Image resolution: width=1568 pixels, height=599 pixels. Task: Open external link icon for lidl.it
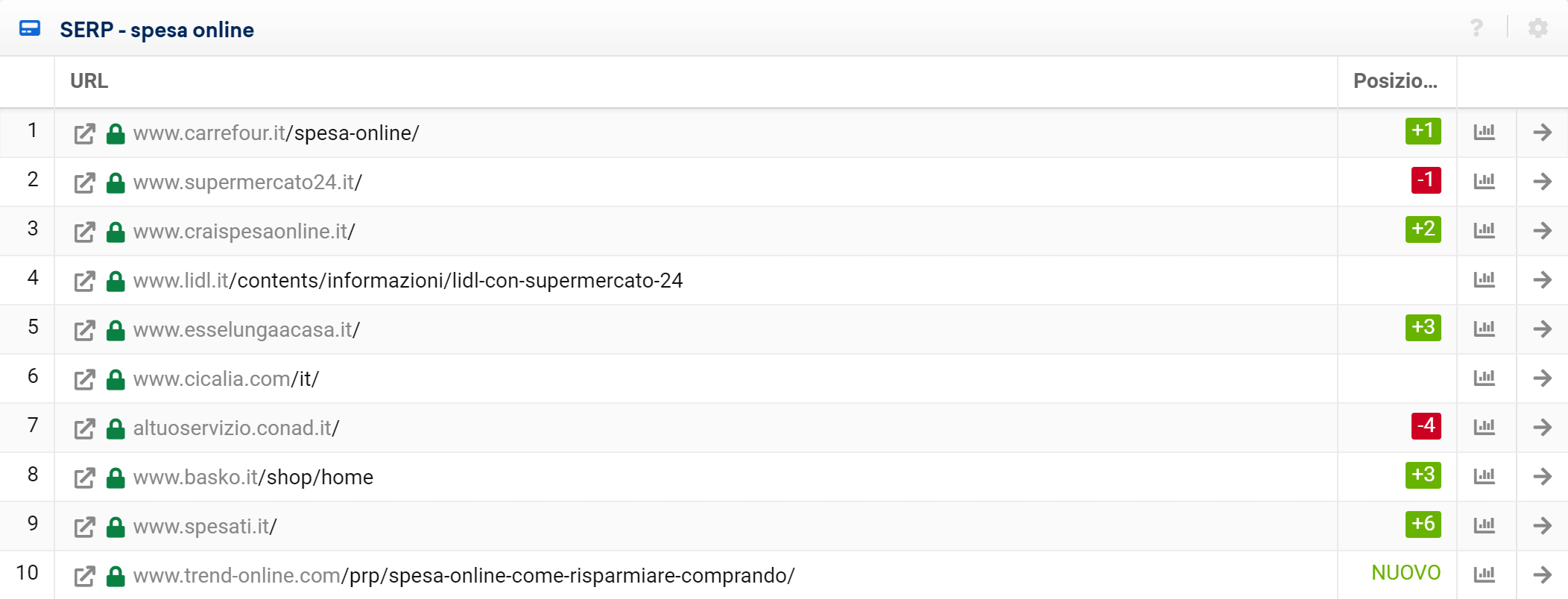(x=85, y=281)
